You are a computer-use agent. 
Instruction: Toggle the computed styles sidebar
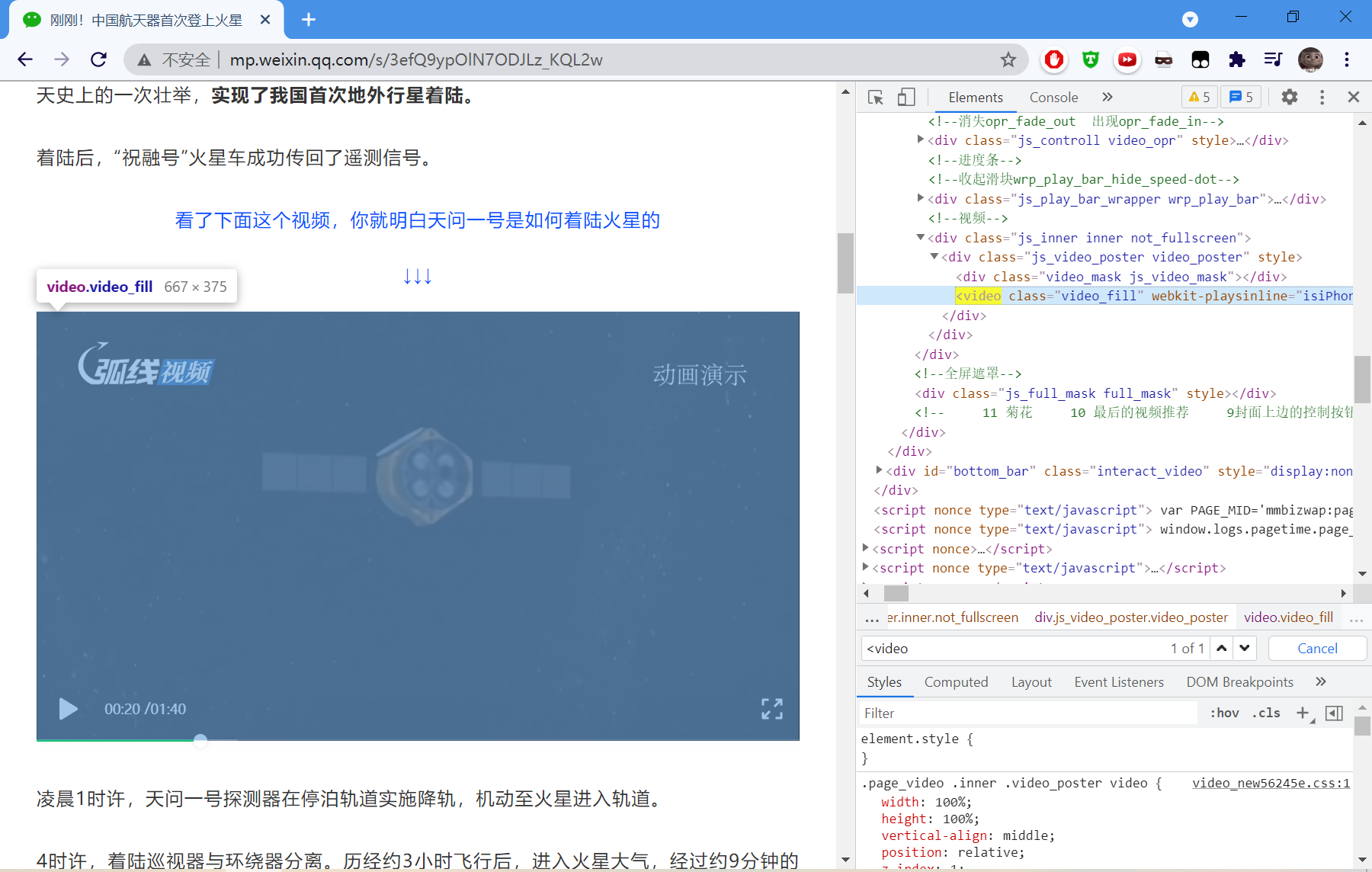(x=1334, y=713)
